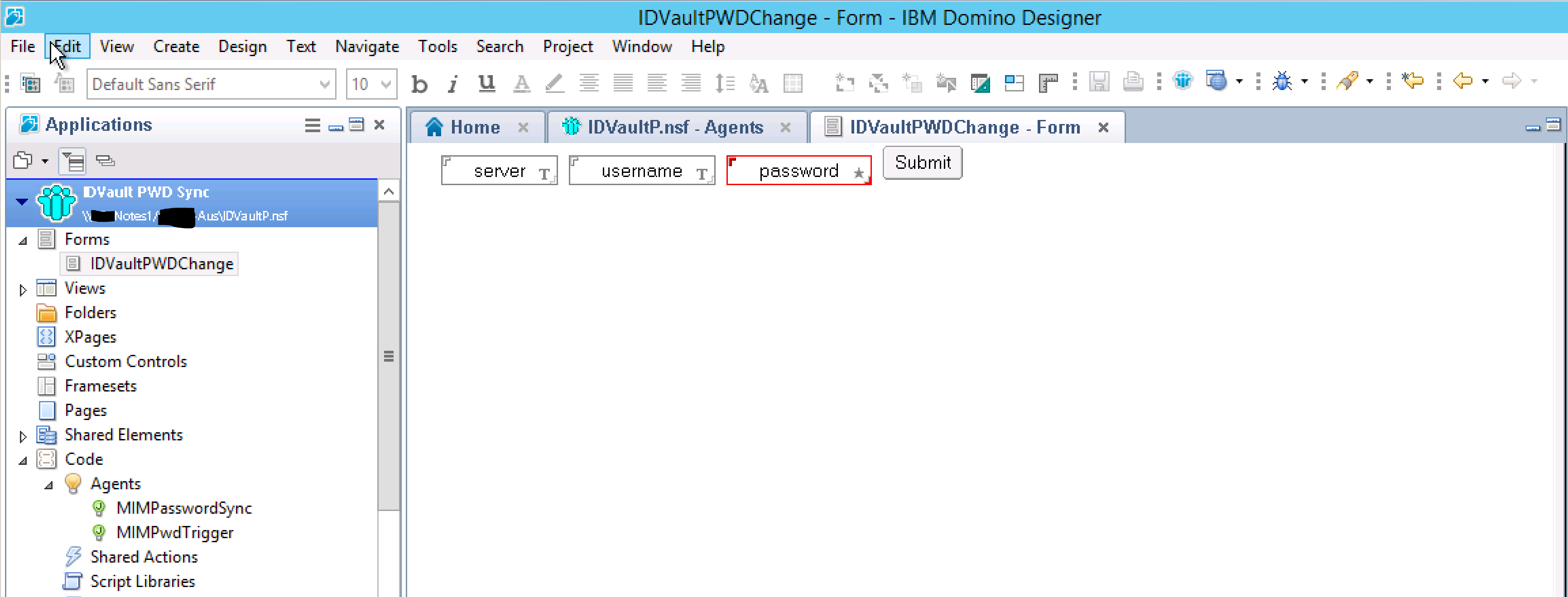Click the password field on the form
The height and width of the screenshot is (597, 1568).
[x=798, y=171]
